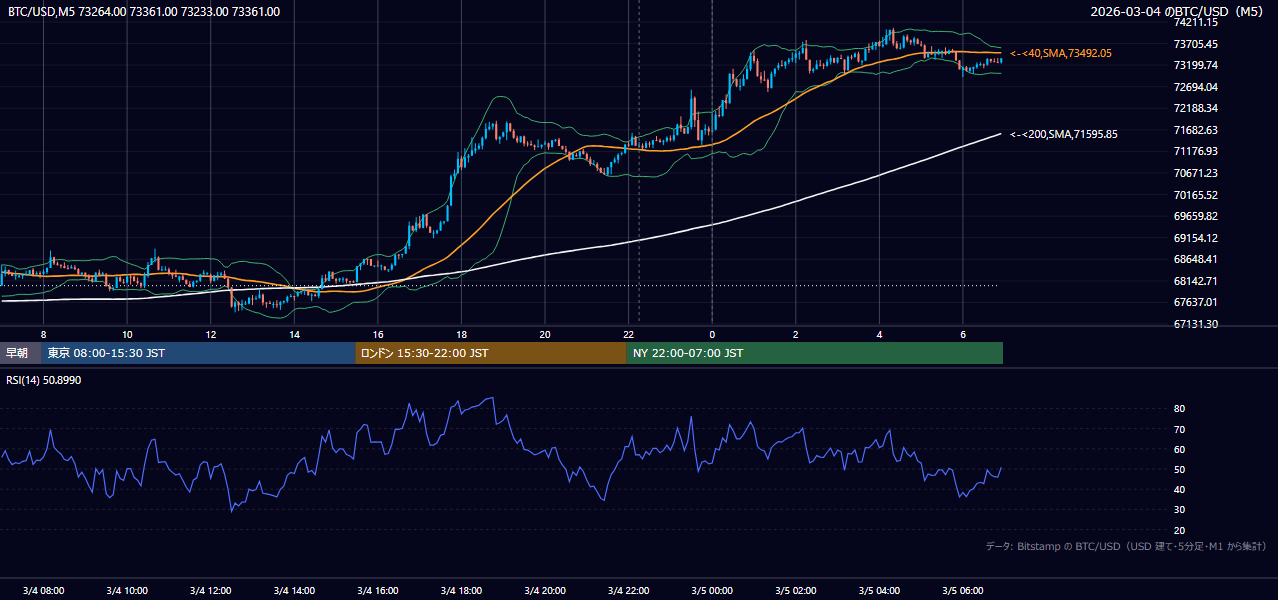The width and height of the screenshot is (1278, 600).
Task: Click the hour tick 14 under the price chart
Action: (294, 334)
